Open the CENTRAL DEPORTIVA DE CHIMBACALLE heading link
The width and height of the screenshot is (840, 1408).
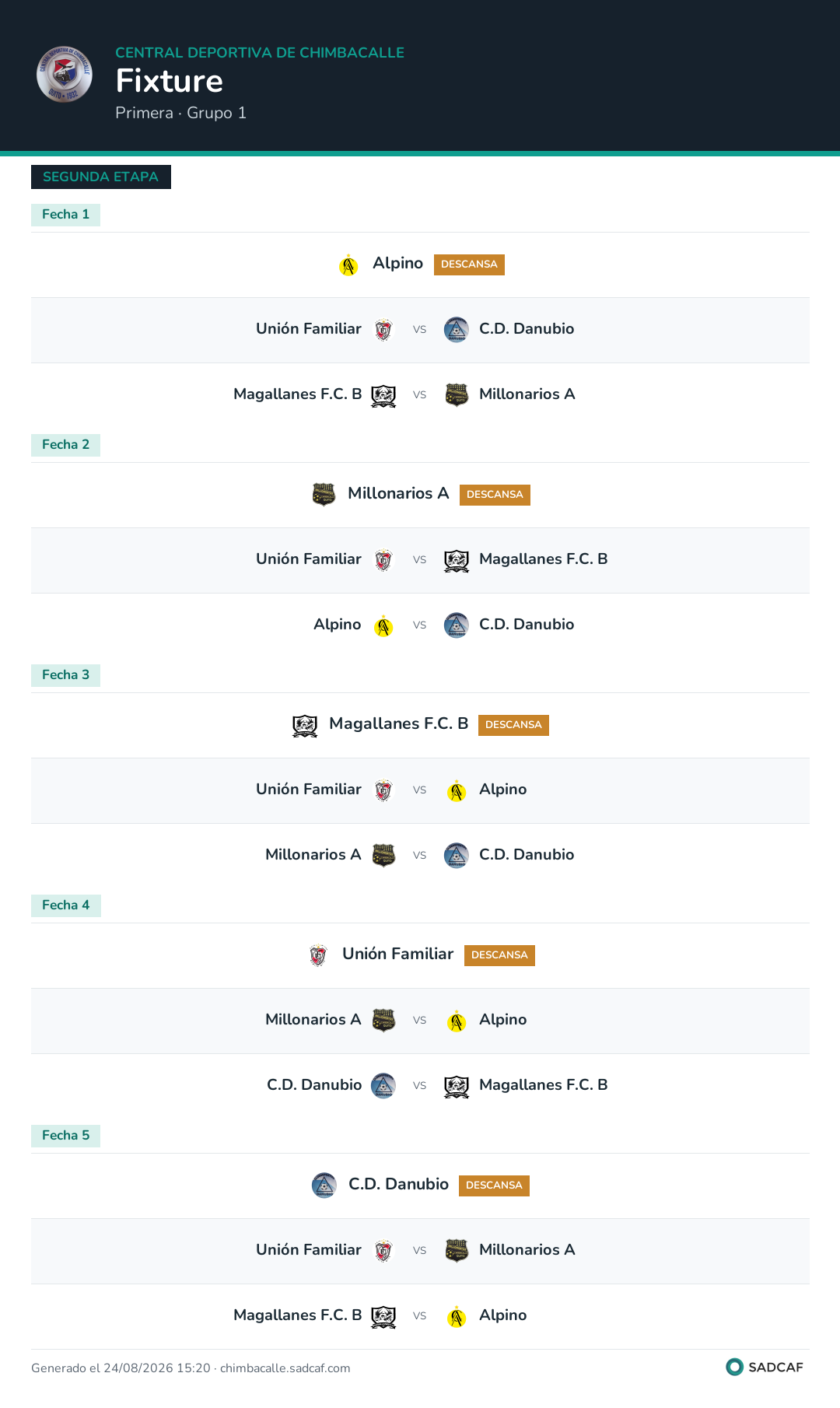click(x=260, y=53)
